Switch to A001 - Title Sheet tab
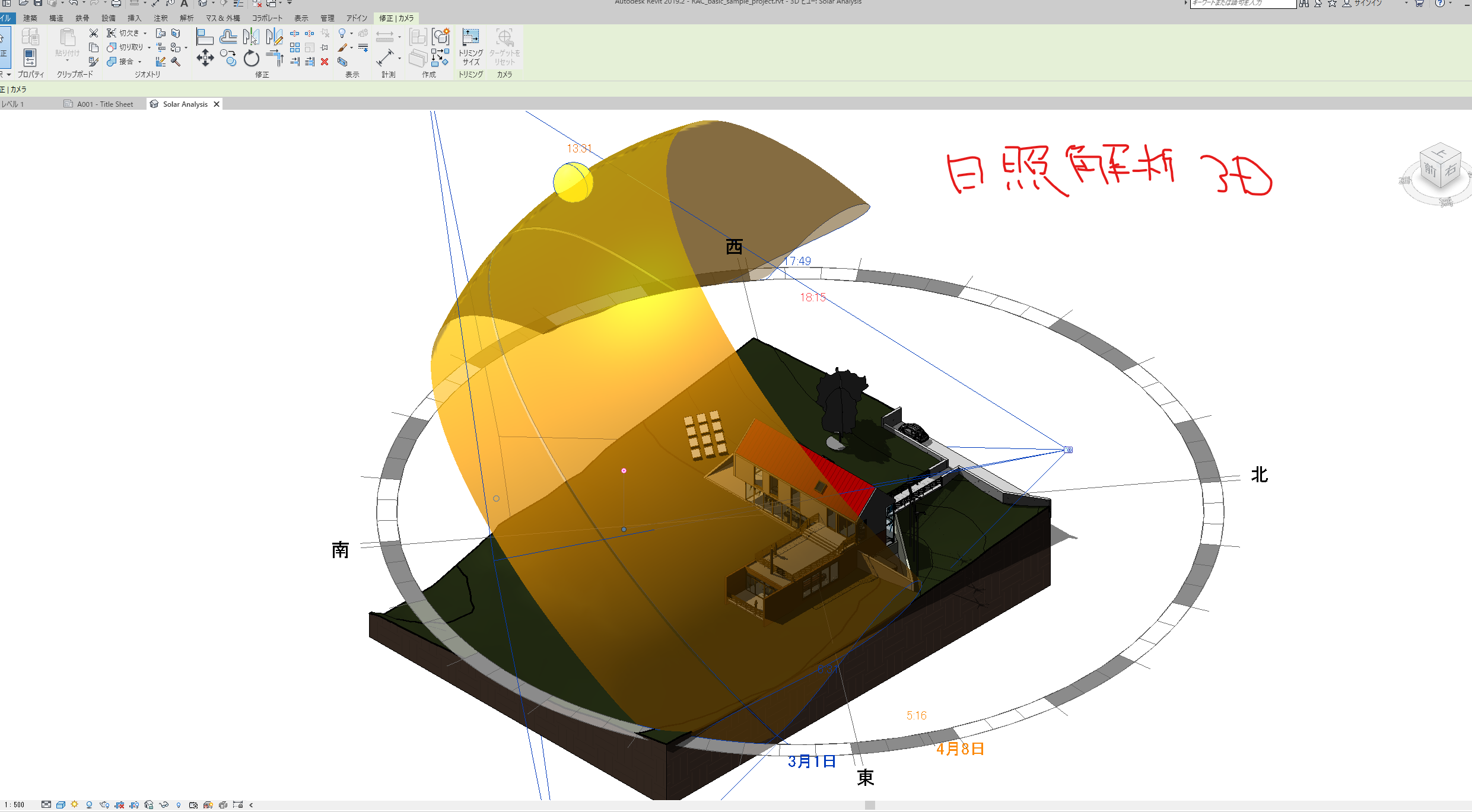Viewport: 1472px width, 812px height. (104, 104)
